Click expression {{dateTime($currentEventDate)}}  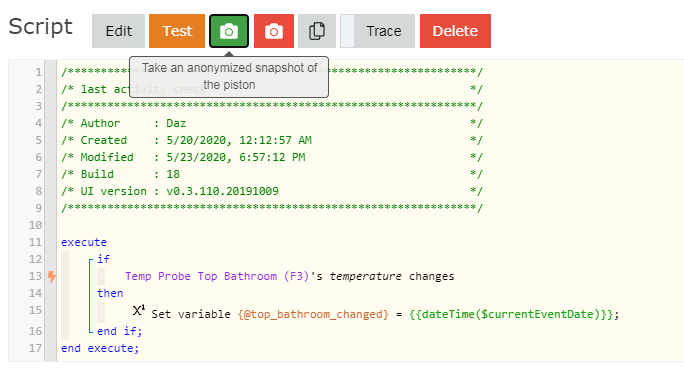point(511,314)
